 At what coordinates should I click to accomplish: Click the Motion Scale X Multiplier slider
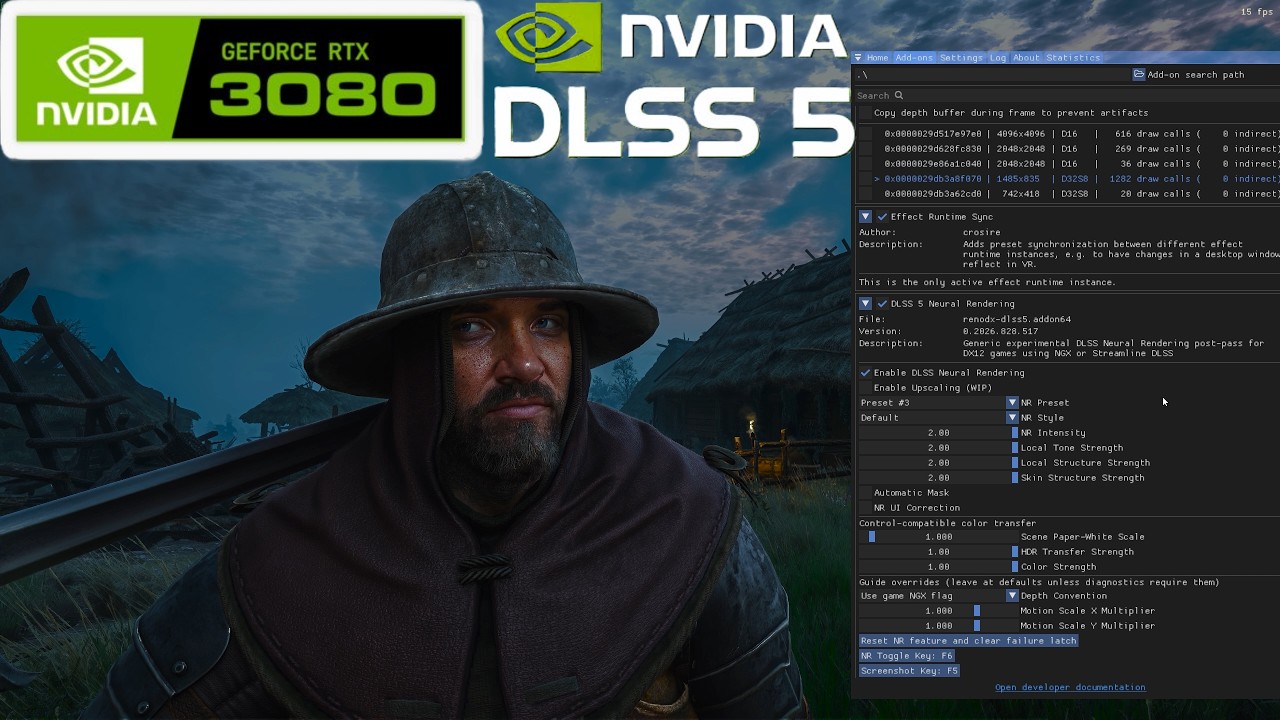coord(938,611)
